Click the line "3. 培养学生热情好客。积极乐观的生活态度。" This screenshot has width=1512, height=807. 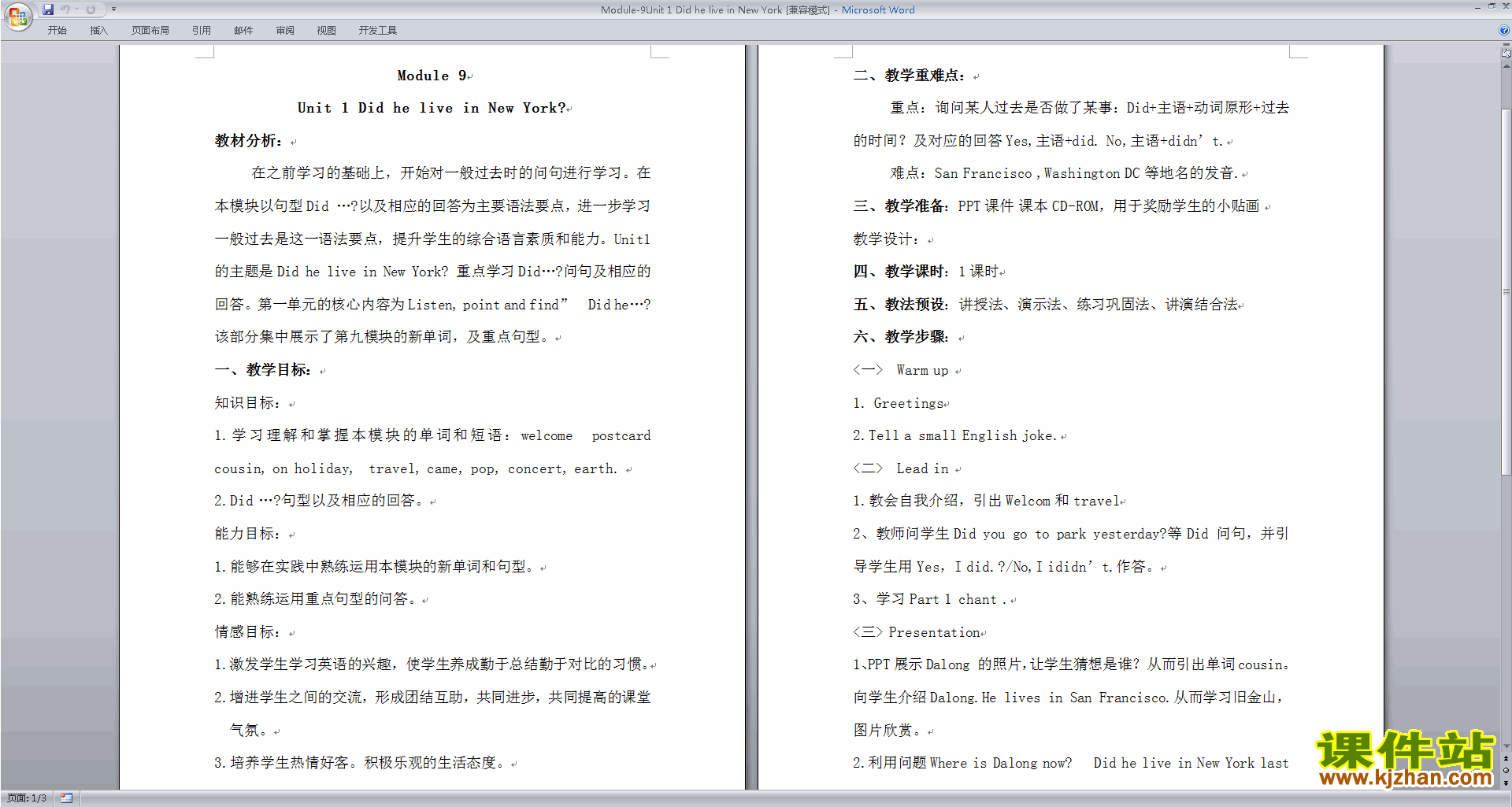pos(361,763)
